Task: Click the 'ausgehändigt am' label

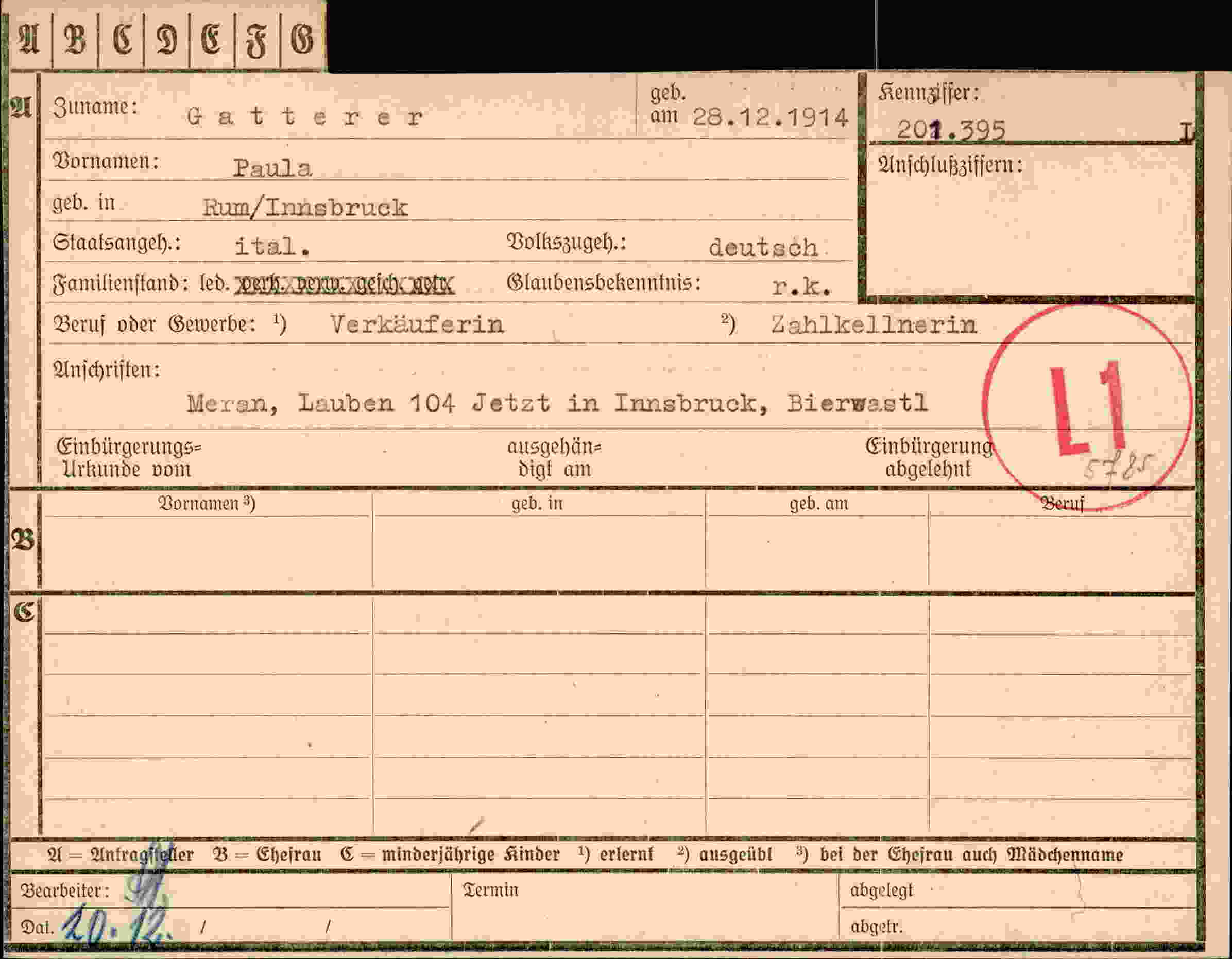Action: tap(554, 457)
